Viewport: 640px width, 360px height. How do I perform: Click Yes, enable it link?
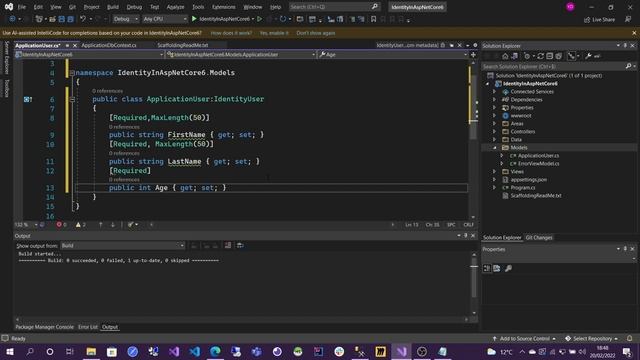pyautogui.click(x=274, y=33)
